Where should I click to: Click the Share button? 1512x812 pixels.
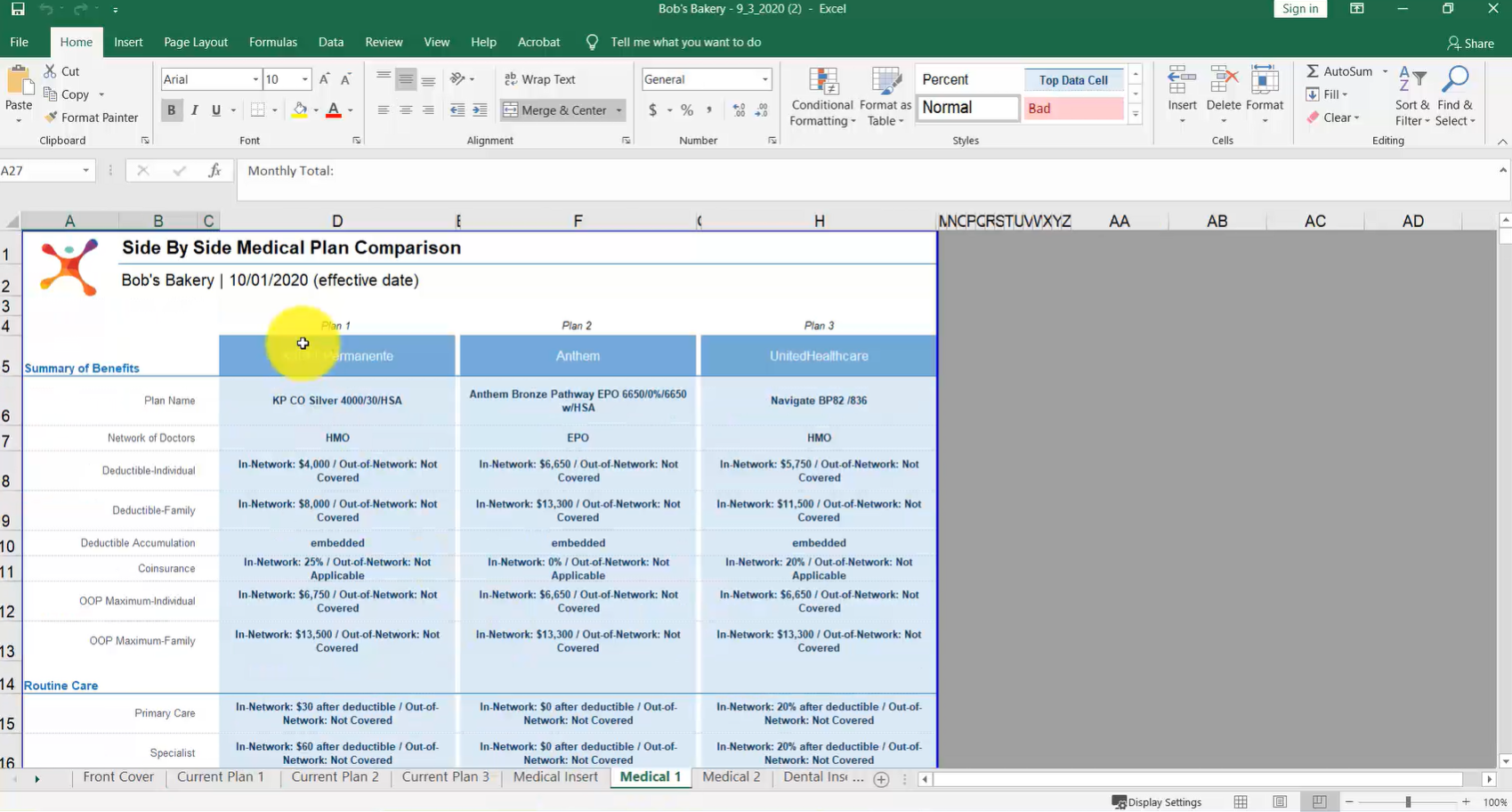(1470, 43)
